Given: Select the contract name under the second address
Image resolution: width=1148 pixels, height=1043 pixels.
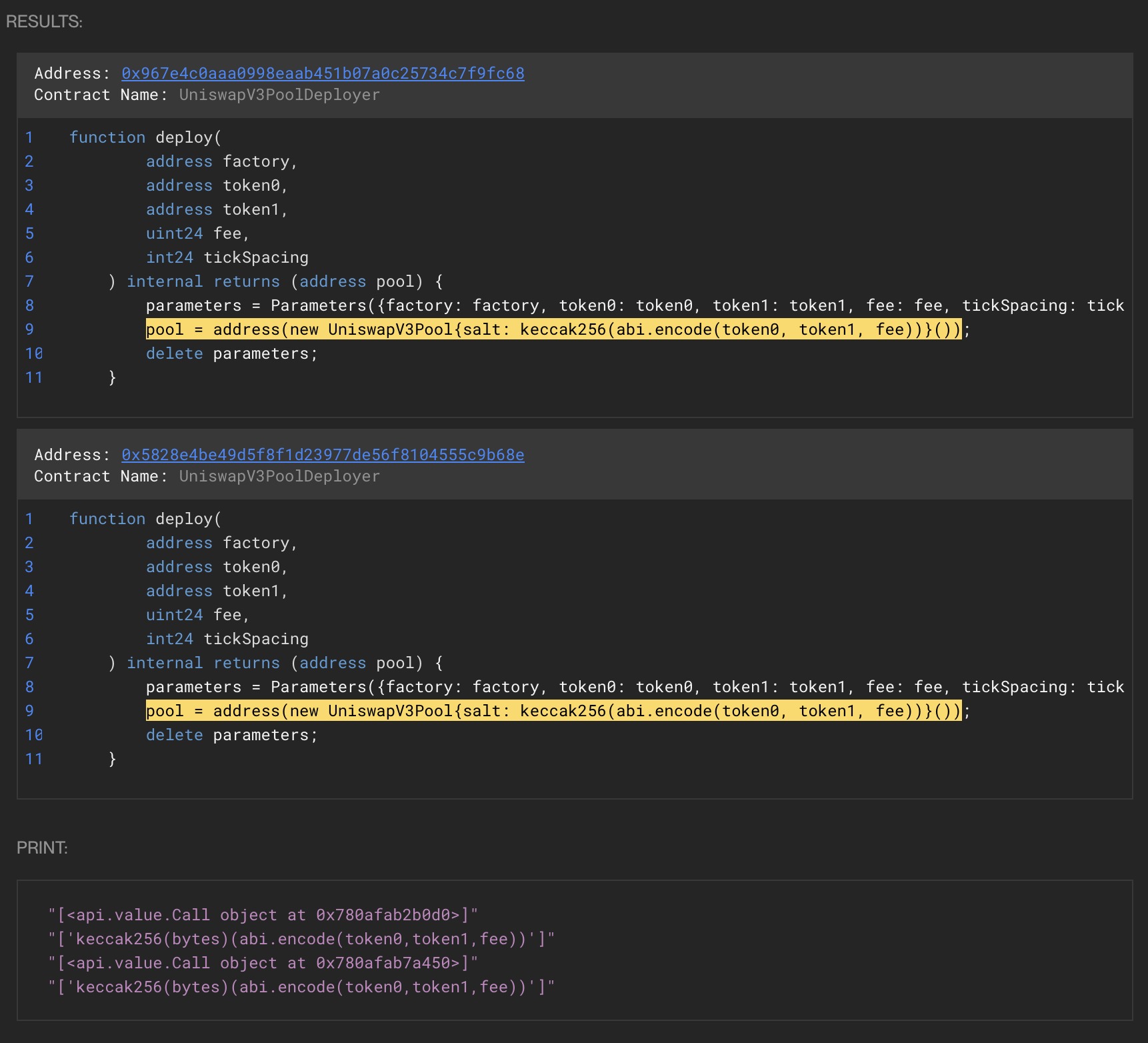Looking at the screenshot, I should coord(279,476).
